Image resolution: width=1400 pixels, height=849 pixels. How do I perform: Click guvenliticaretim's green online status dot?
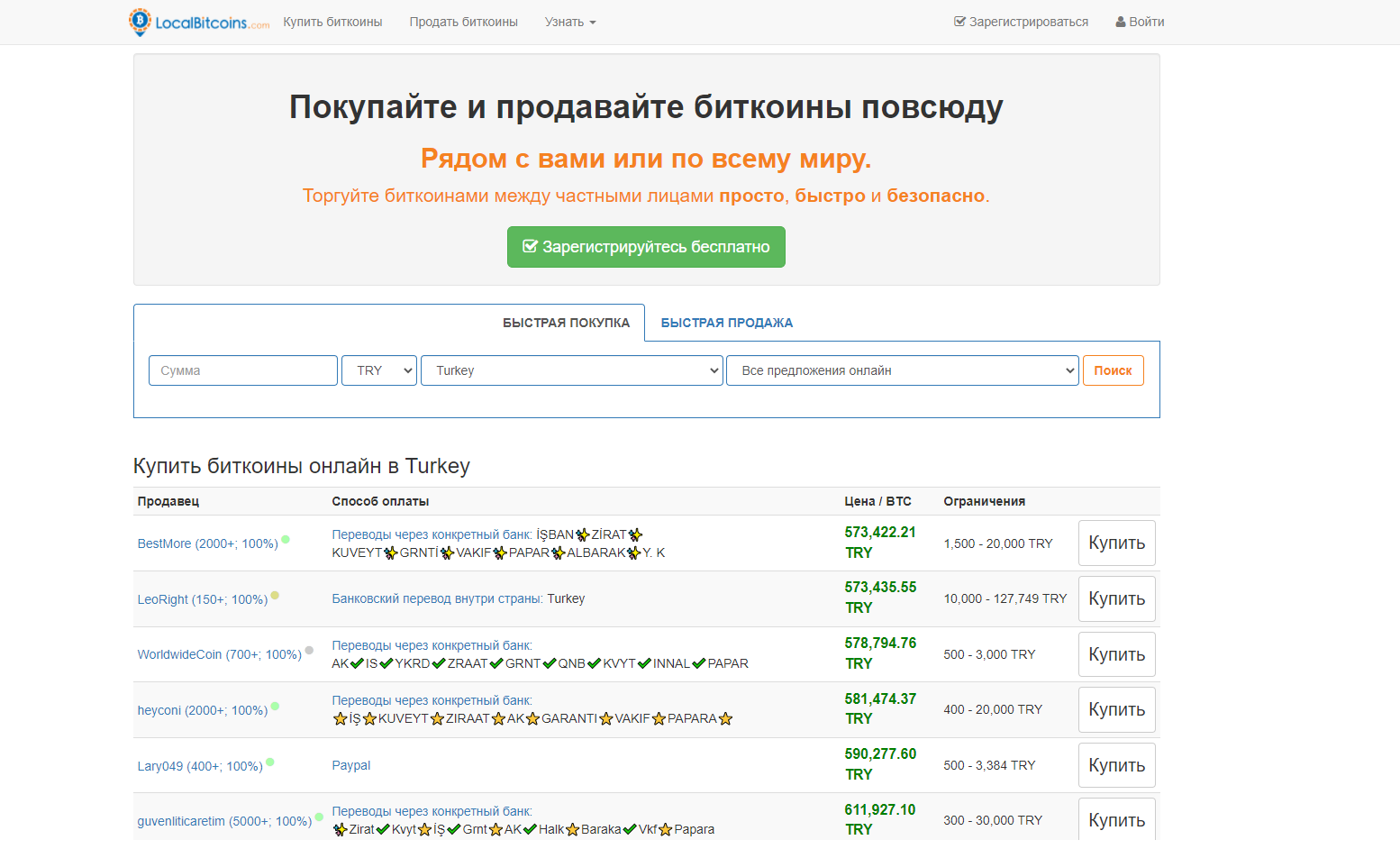[319, 817]
